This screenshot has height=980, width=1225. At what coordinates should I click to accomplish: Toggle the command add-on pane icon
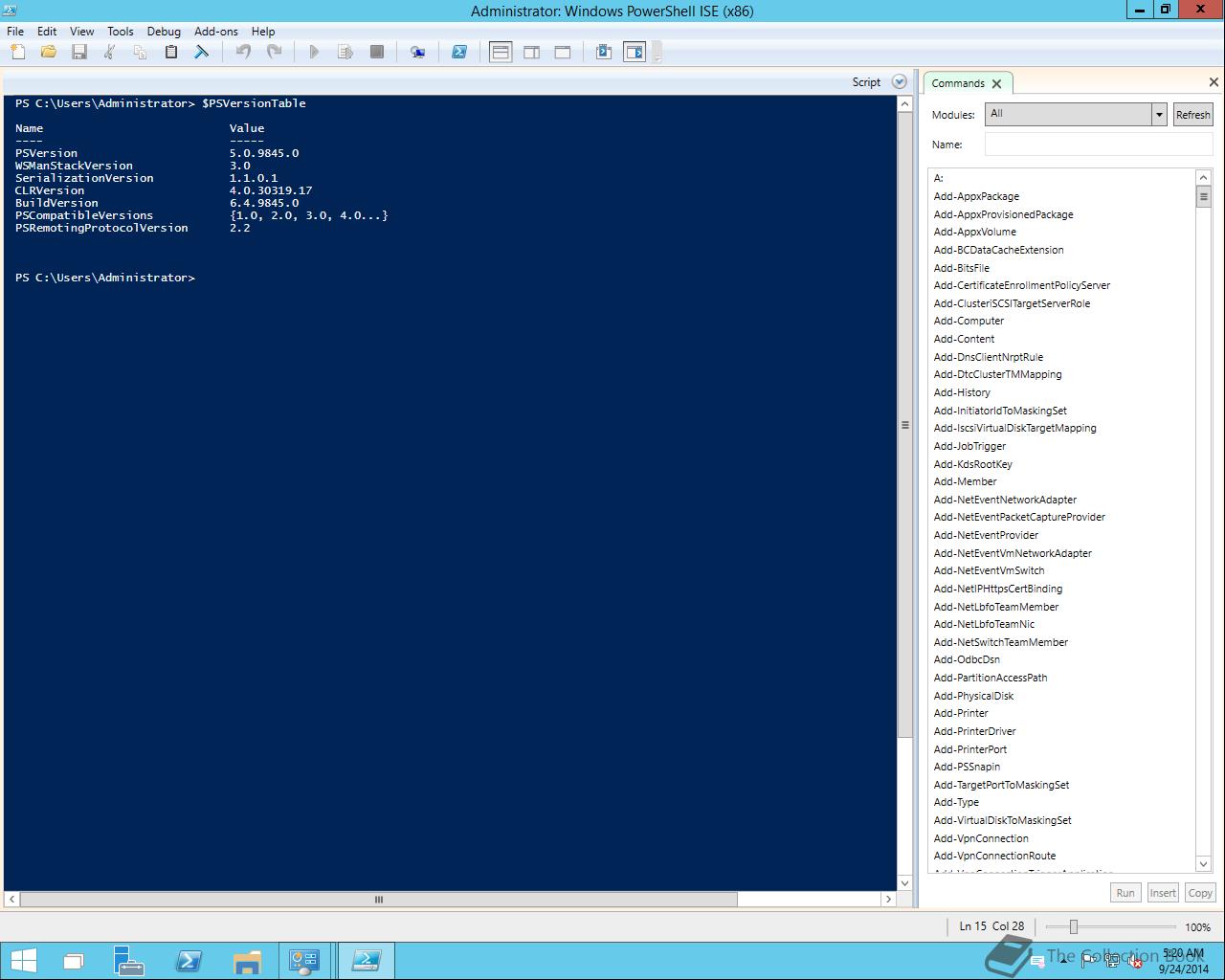(x=635, y=52)
